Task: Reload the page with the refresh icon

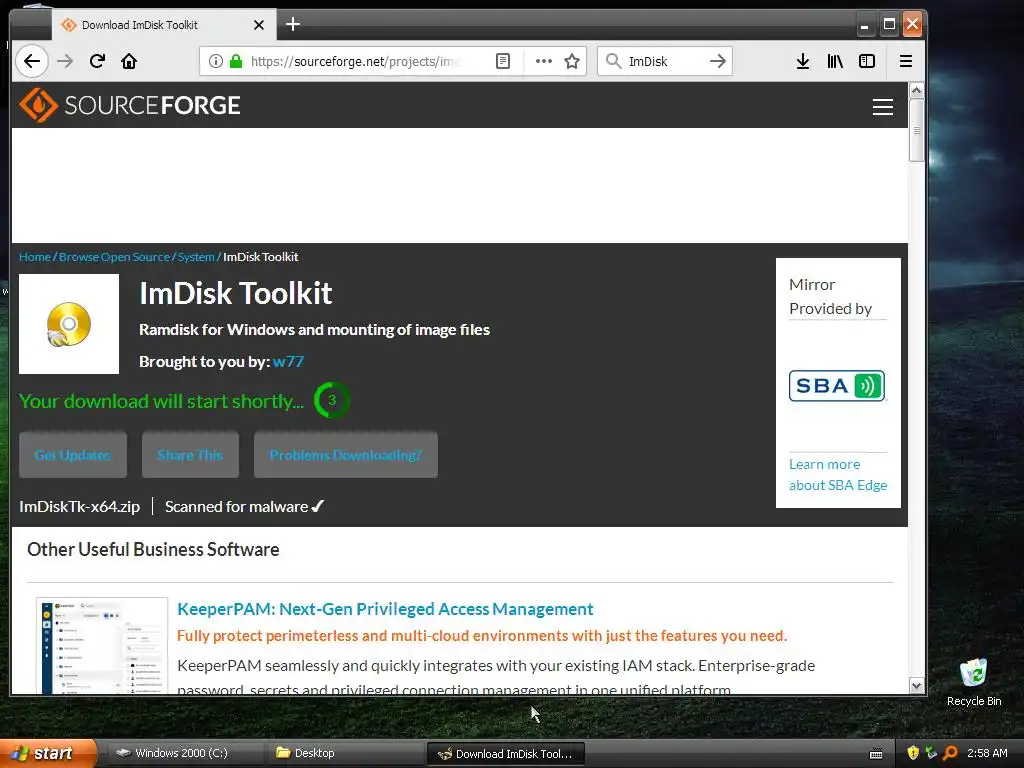Action: coord(97,61)
